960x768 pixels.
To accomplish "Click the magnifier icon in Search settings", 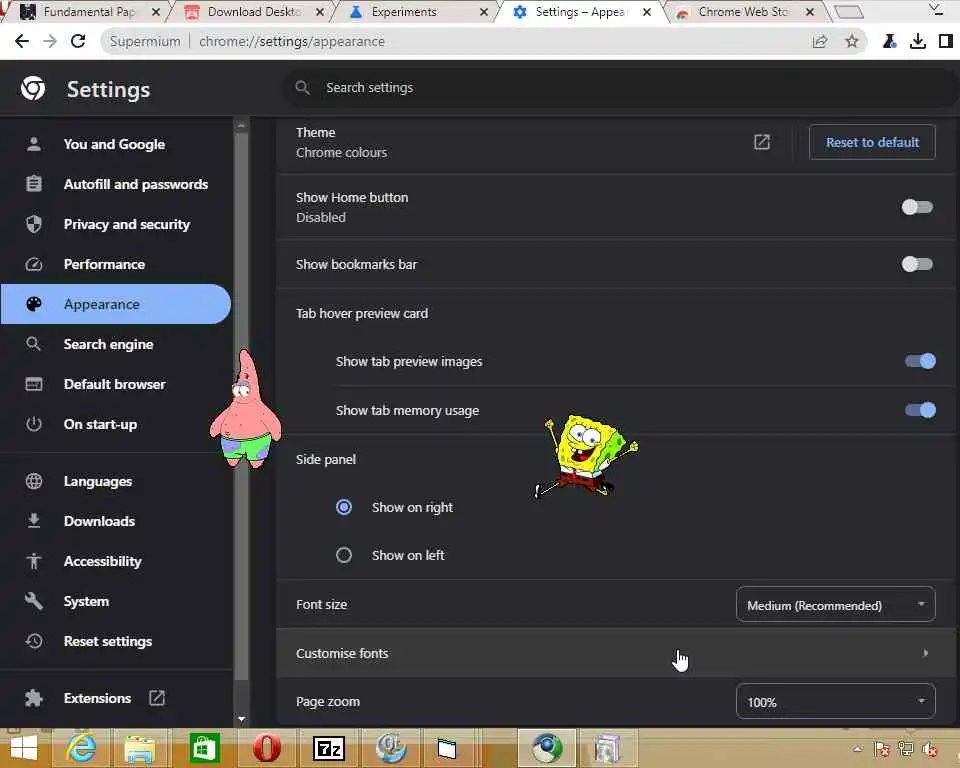I will tap(302, 88).
